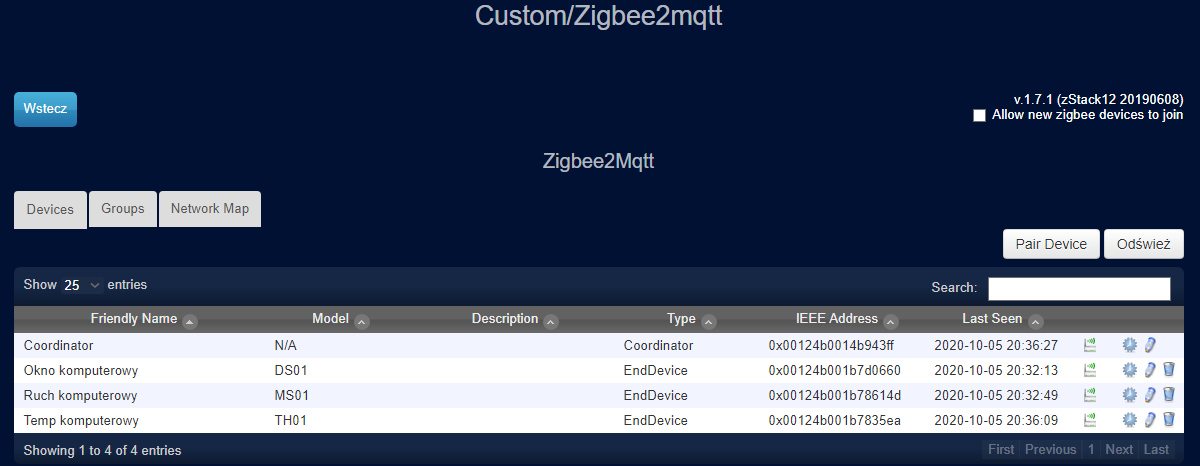Screen dimensions: 1200x466
Task: Select page 1 in pagination
Action: click(x=1091, y=450)
